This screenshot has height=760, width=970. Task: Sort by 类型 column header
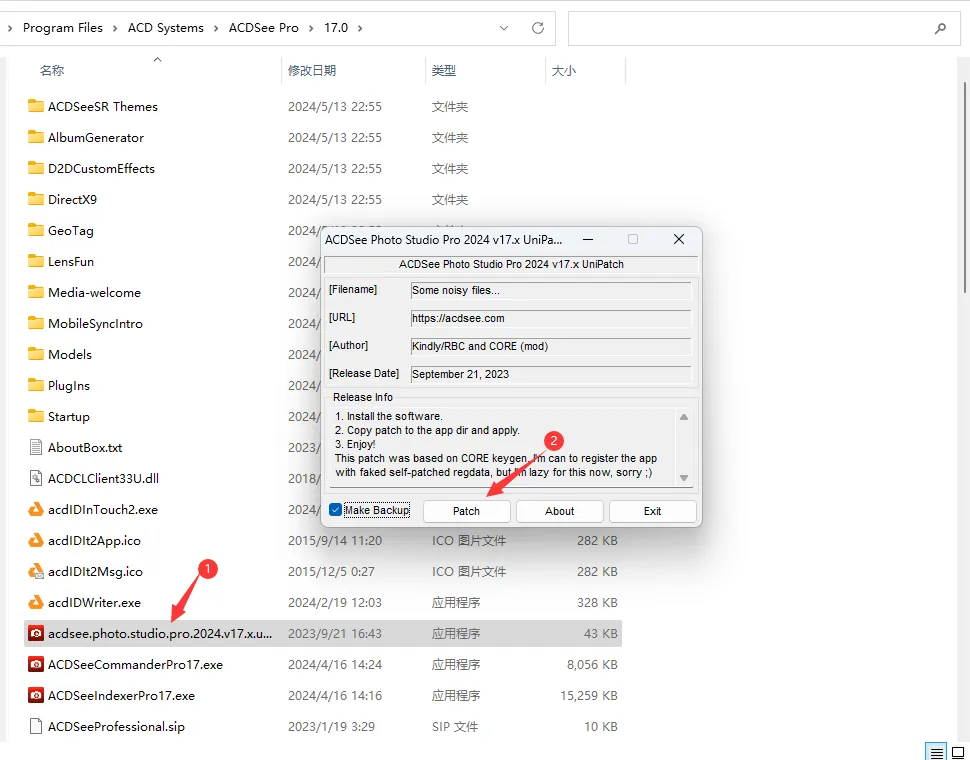pyautogui.click(x=444, y=70)
